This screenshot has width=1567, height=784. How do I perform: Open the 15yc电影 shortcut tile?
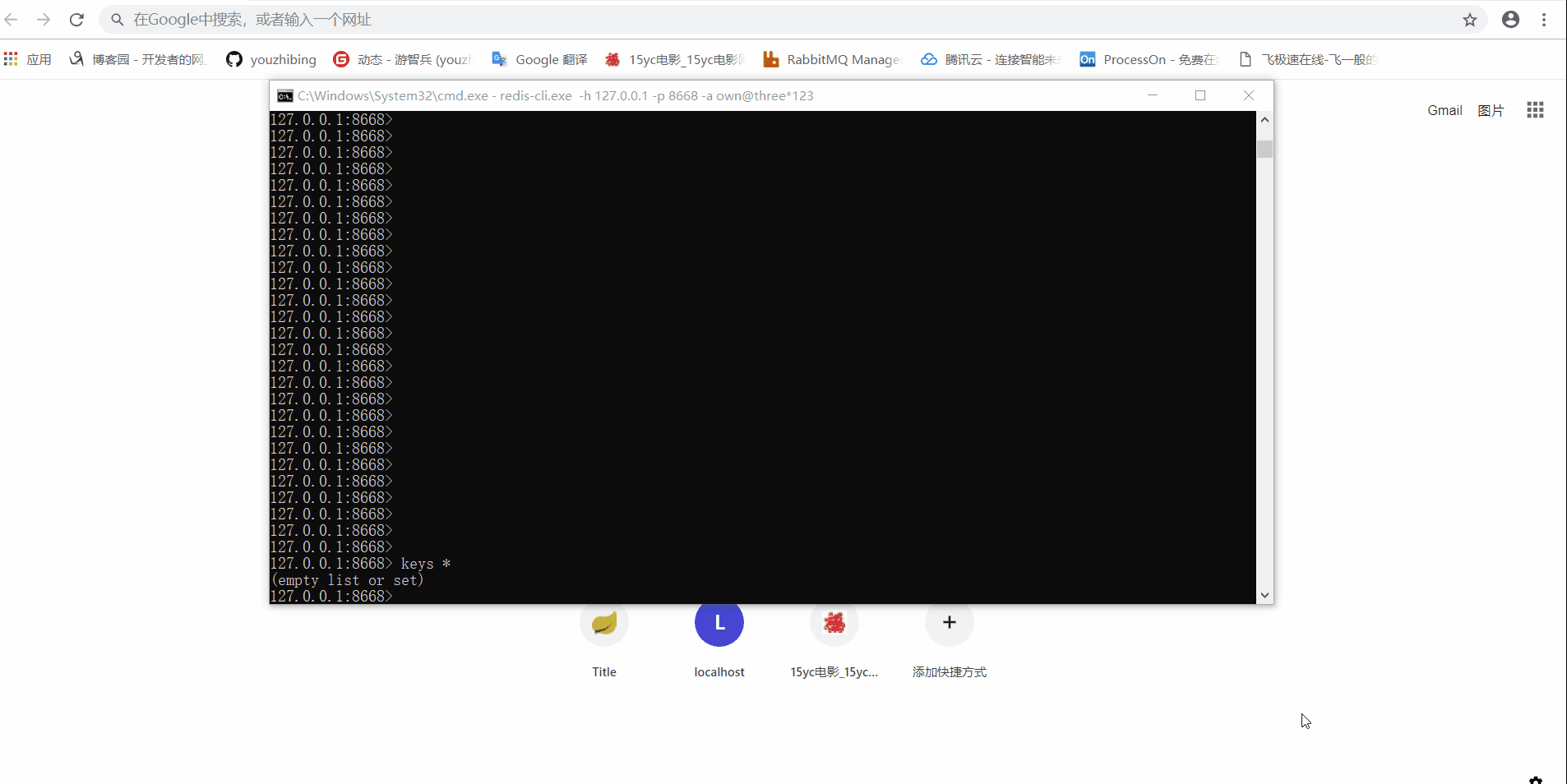pos(834,639)
